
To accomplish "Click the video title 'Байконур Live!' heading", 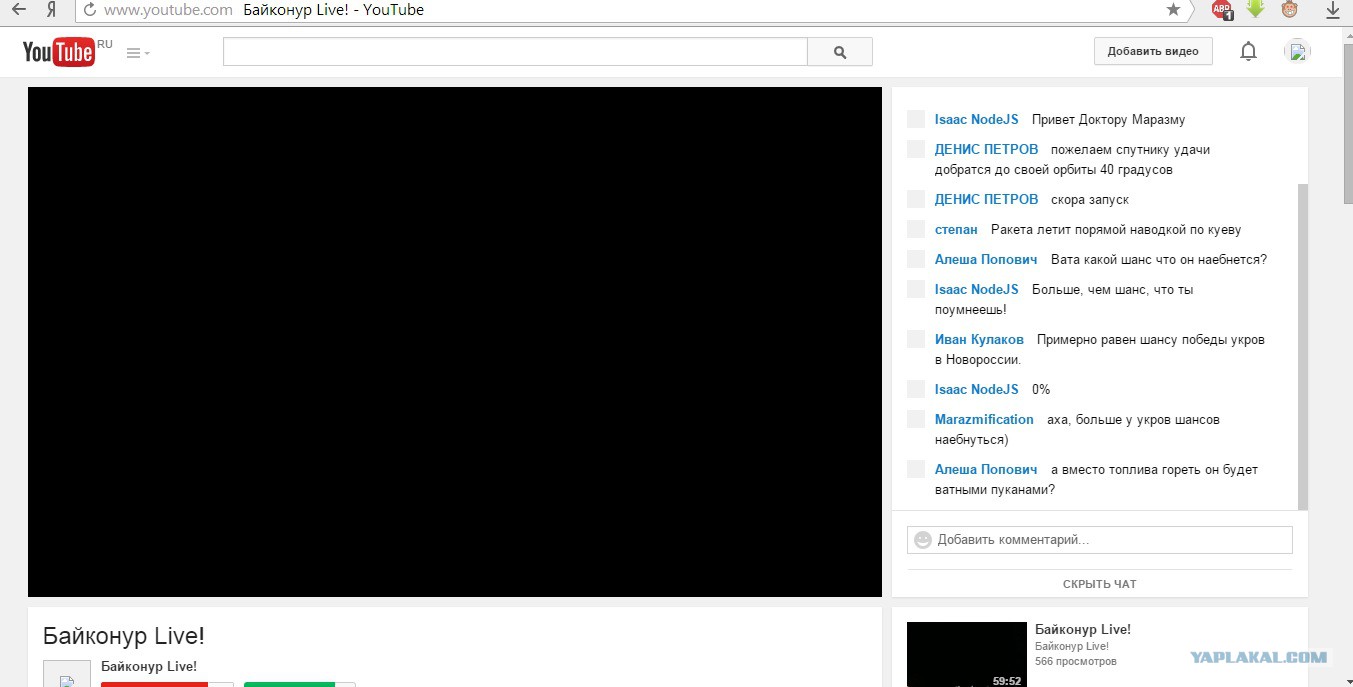I will (x=124, y=636).
